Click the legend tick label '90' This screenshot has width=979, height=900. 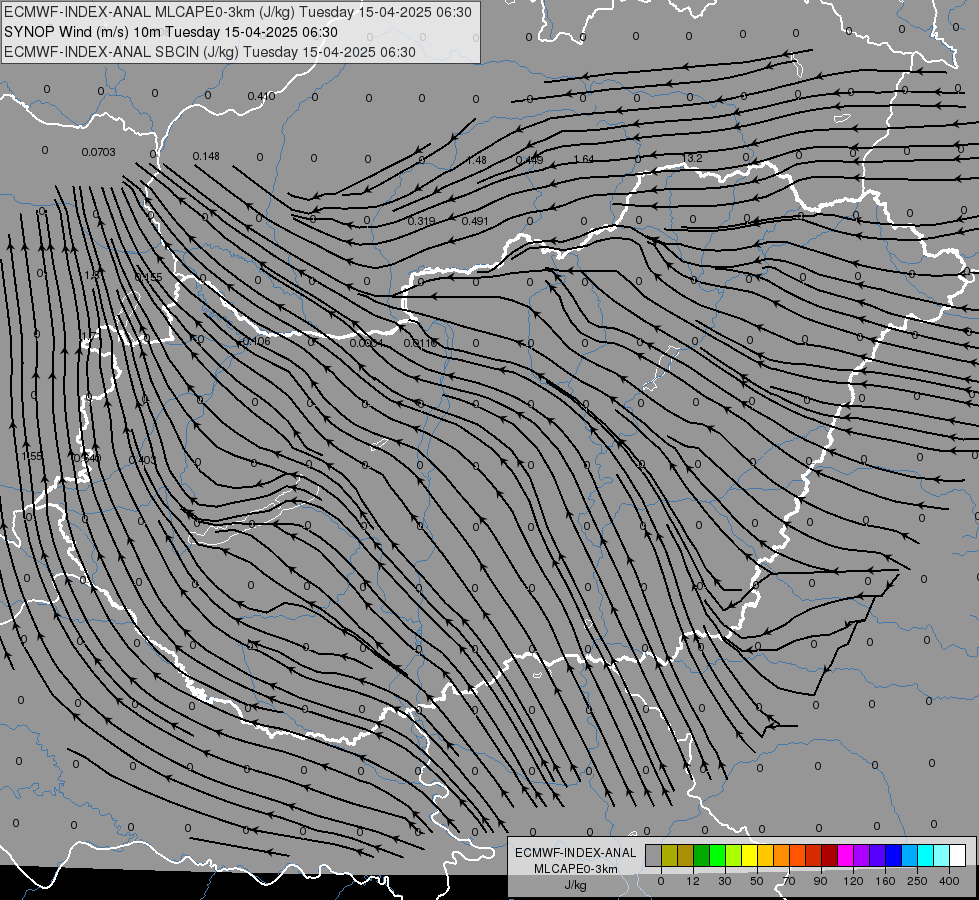click(x=820, y=881)
